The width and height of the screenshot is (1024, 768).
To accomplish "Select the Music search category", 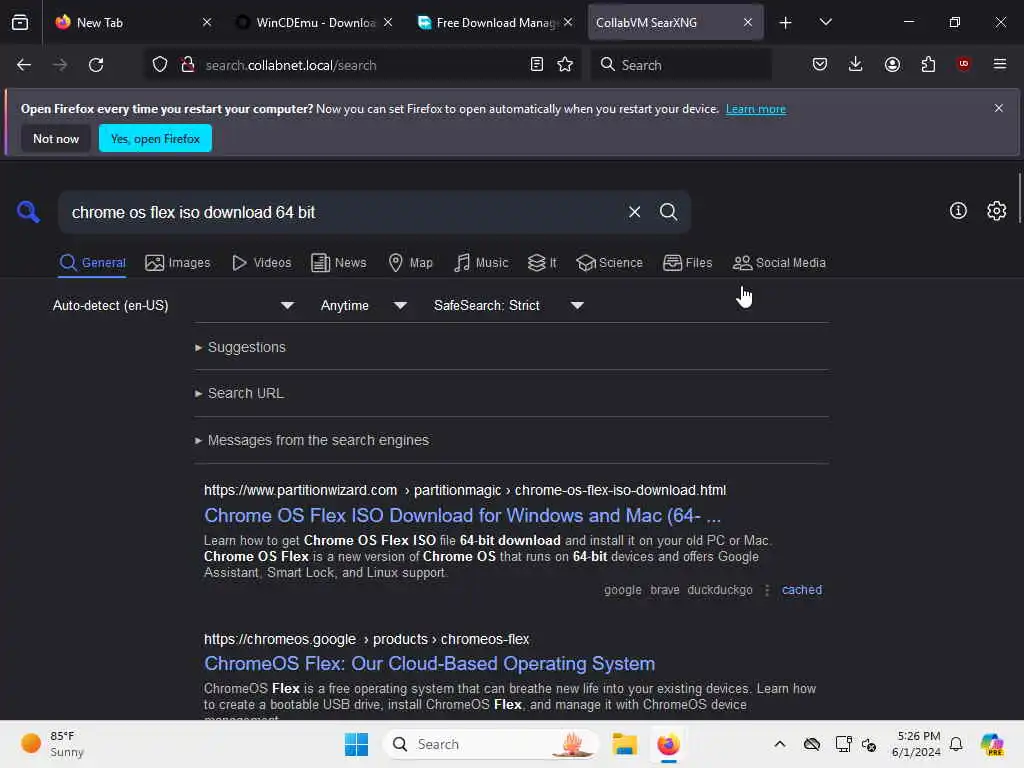I will (481, 263).
